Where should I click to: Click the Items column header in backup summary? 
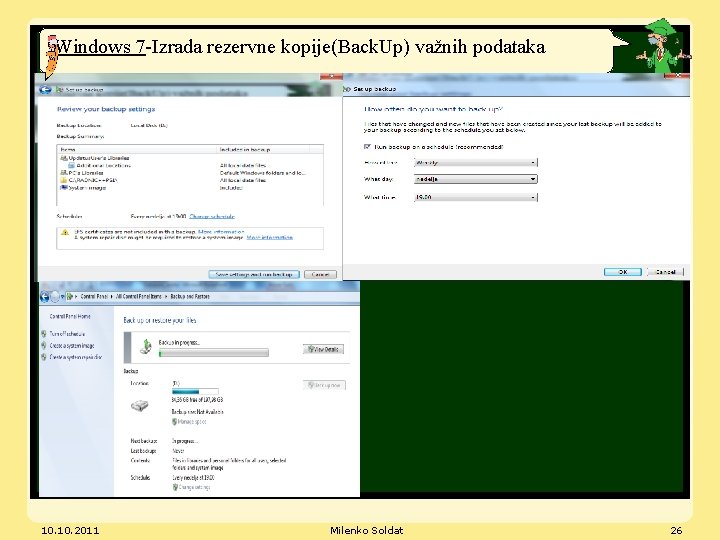click(137, 149)
